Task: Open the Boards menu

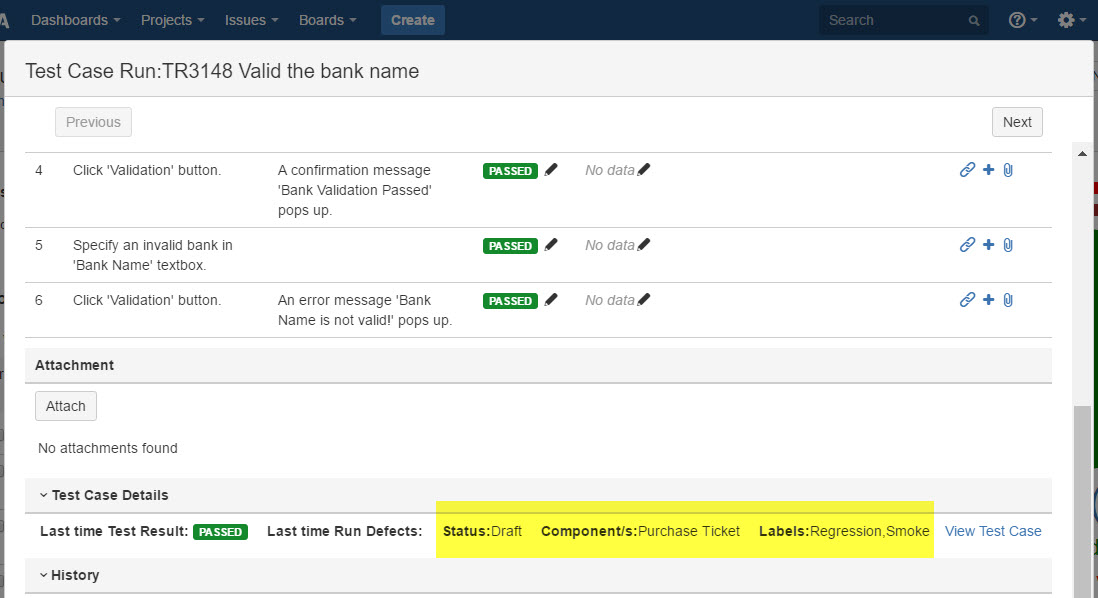Action: tap(328, 20)
